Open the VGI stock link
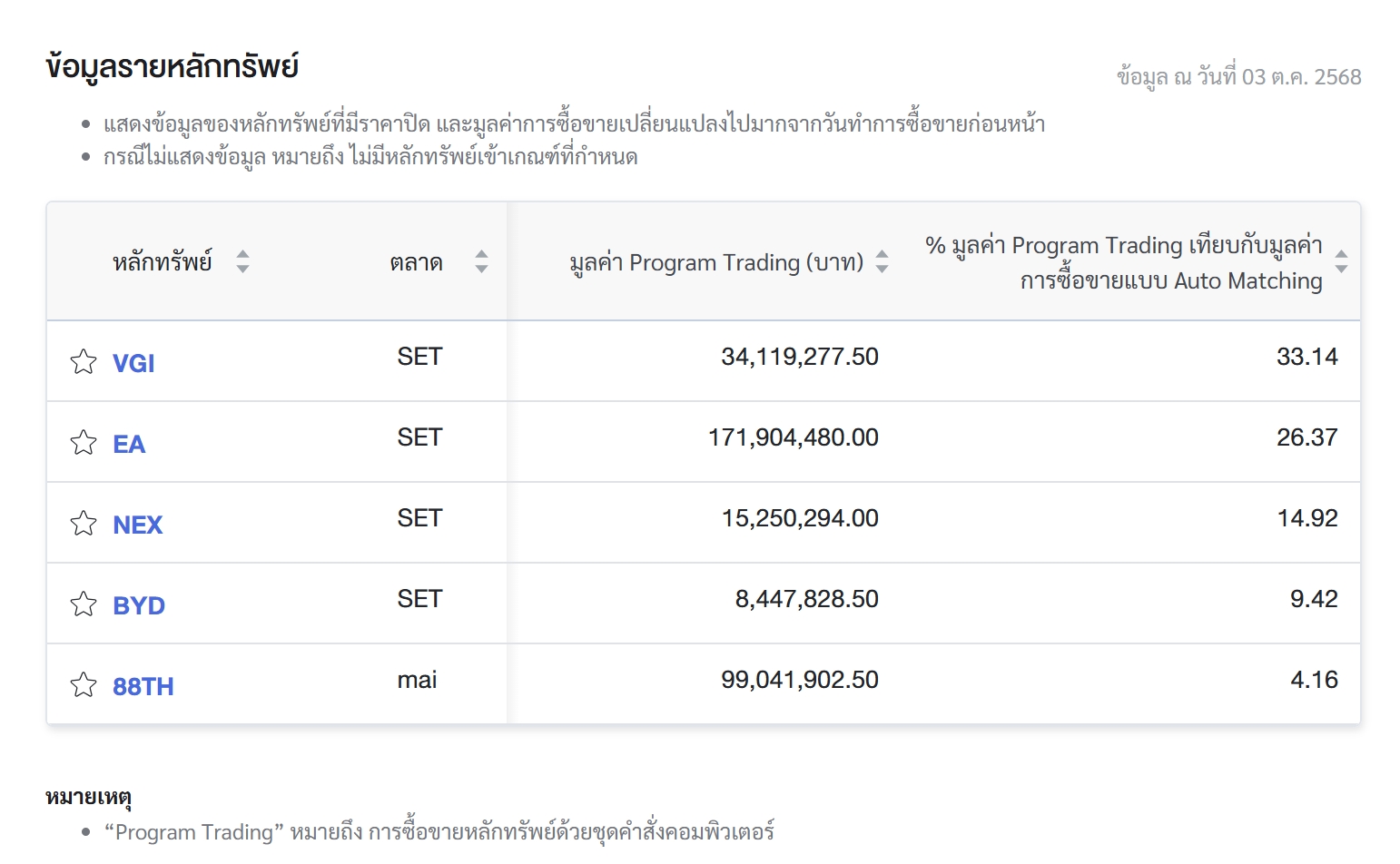Screen dimensions: 1400x864 click(x=133, y=363)
